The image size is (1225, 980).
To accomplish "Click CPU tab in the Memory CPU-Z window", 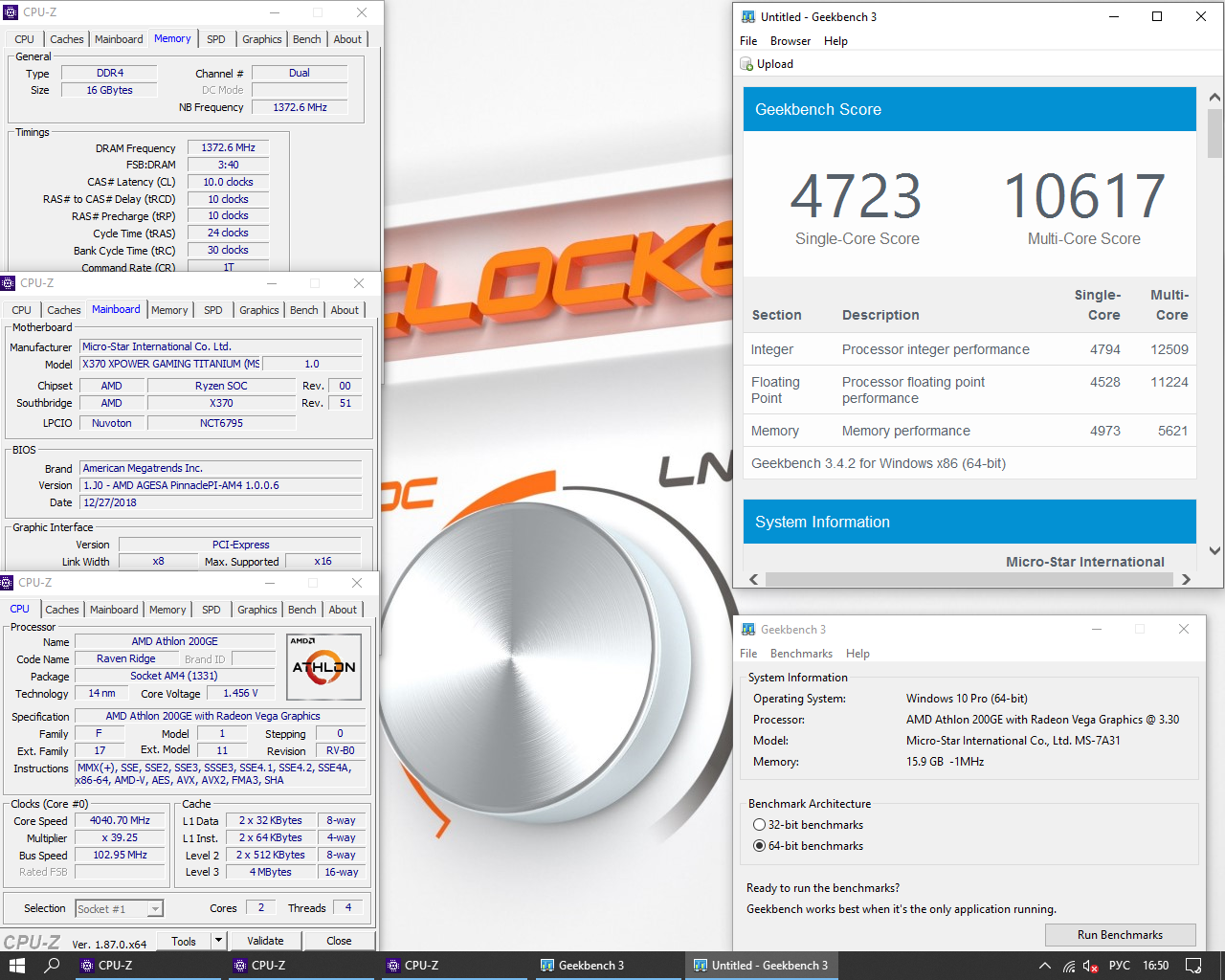I will coord(25,39).
